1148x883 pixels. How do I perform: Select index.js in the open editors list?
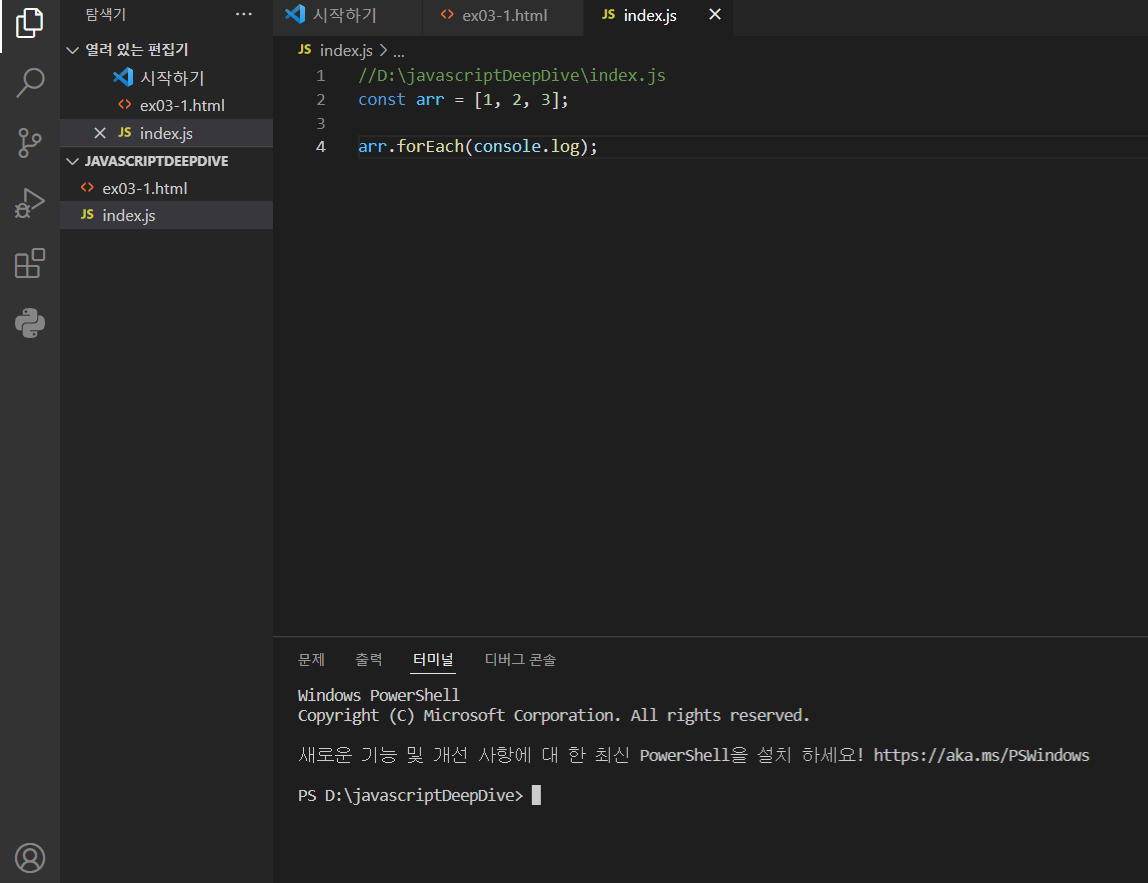tap(166, 133)
